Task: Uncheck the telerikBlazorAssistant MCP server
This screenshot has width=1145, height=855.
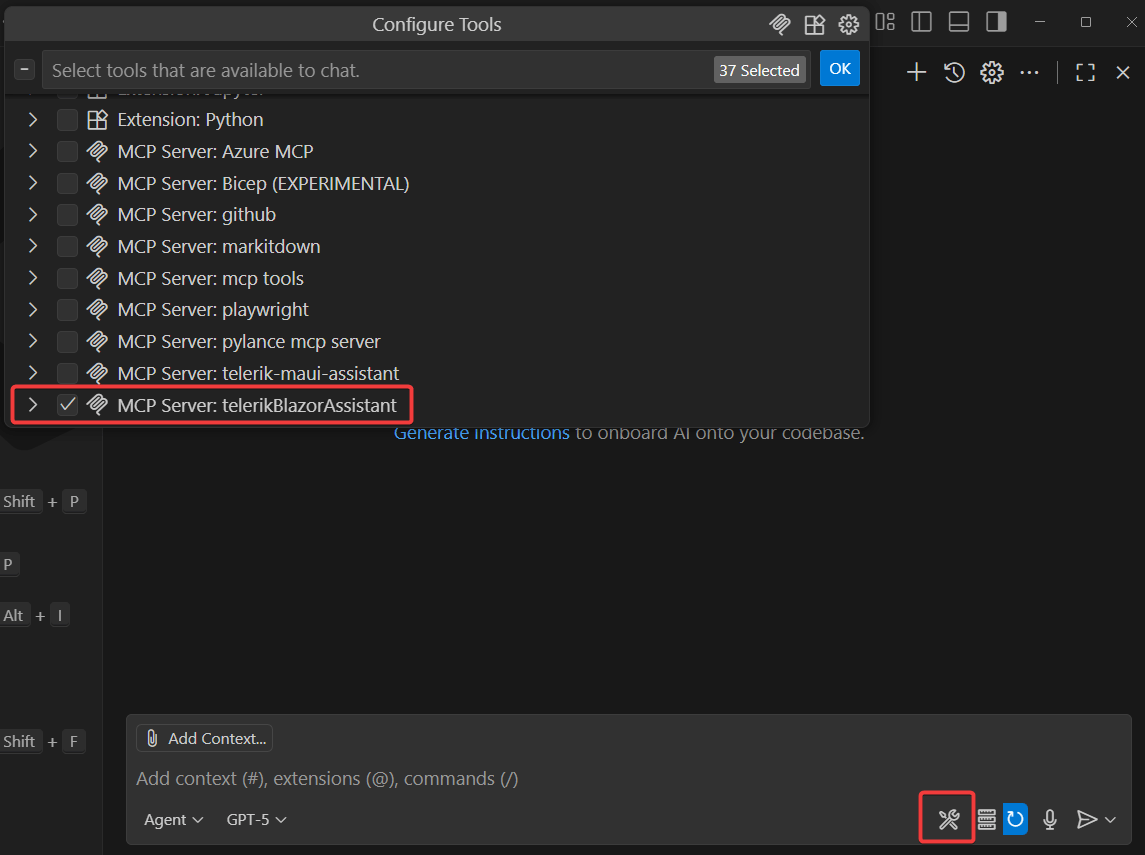Action: click(x=67, y=404)
